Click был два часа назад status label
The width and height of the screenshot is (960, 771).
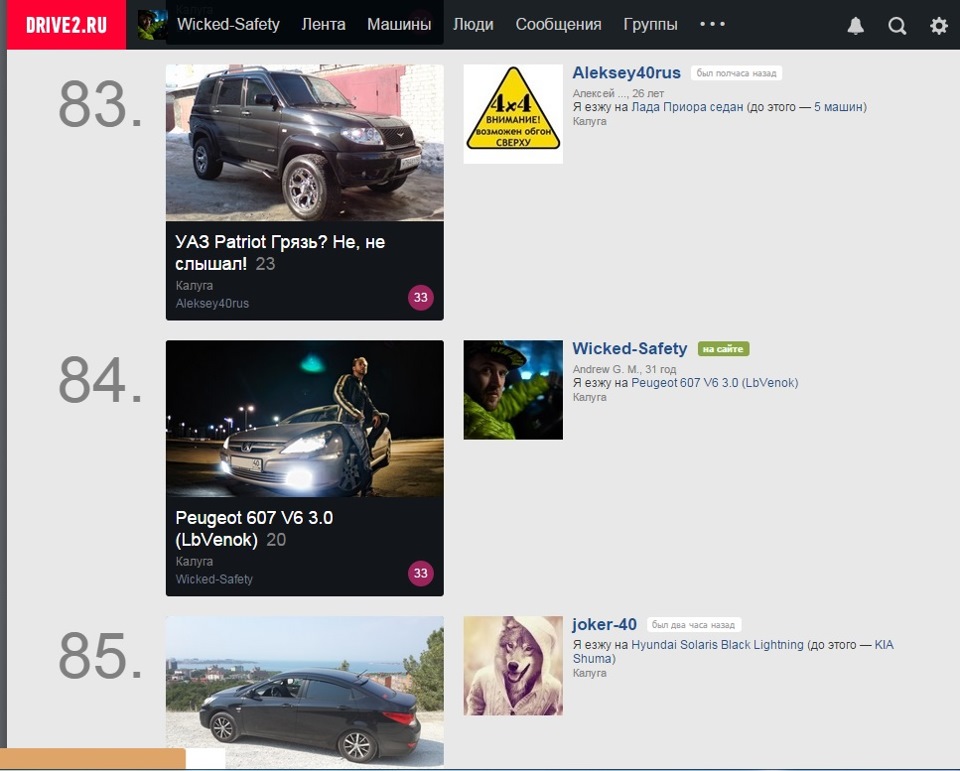click(x=693, y=625)
